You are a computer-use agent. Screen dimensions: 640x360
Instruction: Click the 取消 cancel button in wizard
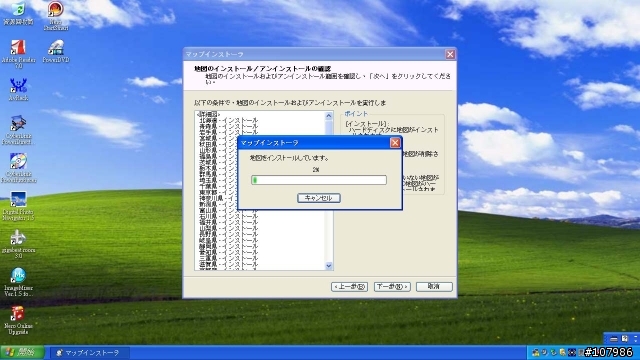pyautogui.click(x=434, y=287)
